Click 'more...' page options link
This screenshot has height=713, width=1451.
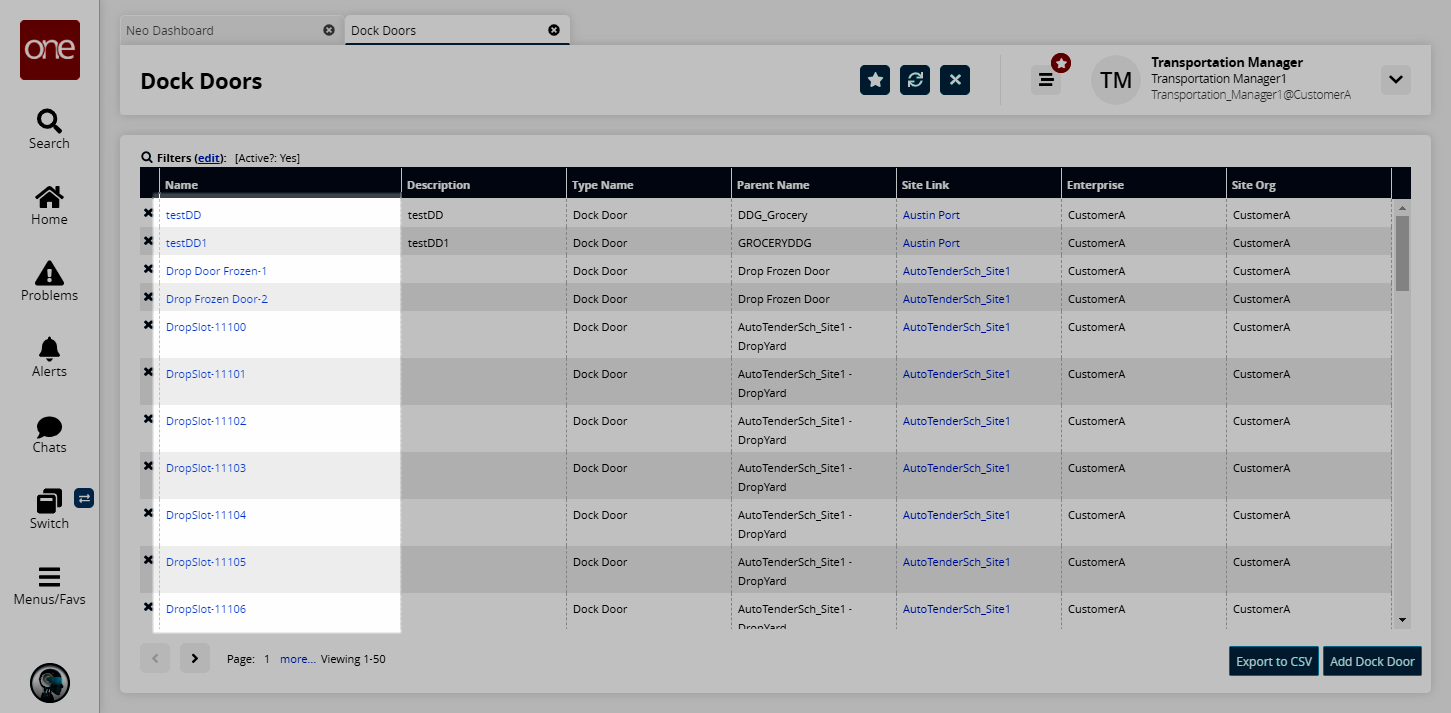298,659
